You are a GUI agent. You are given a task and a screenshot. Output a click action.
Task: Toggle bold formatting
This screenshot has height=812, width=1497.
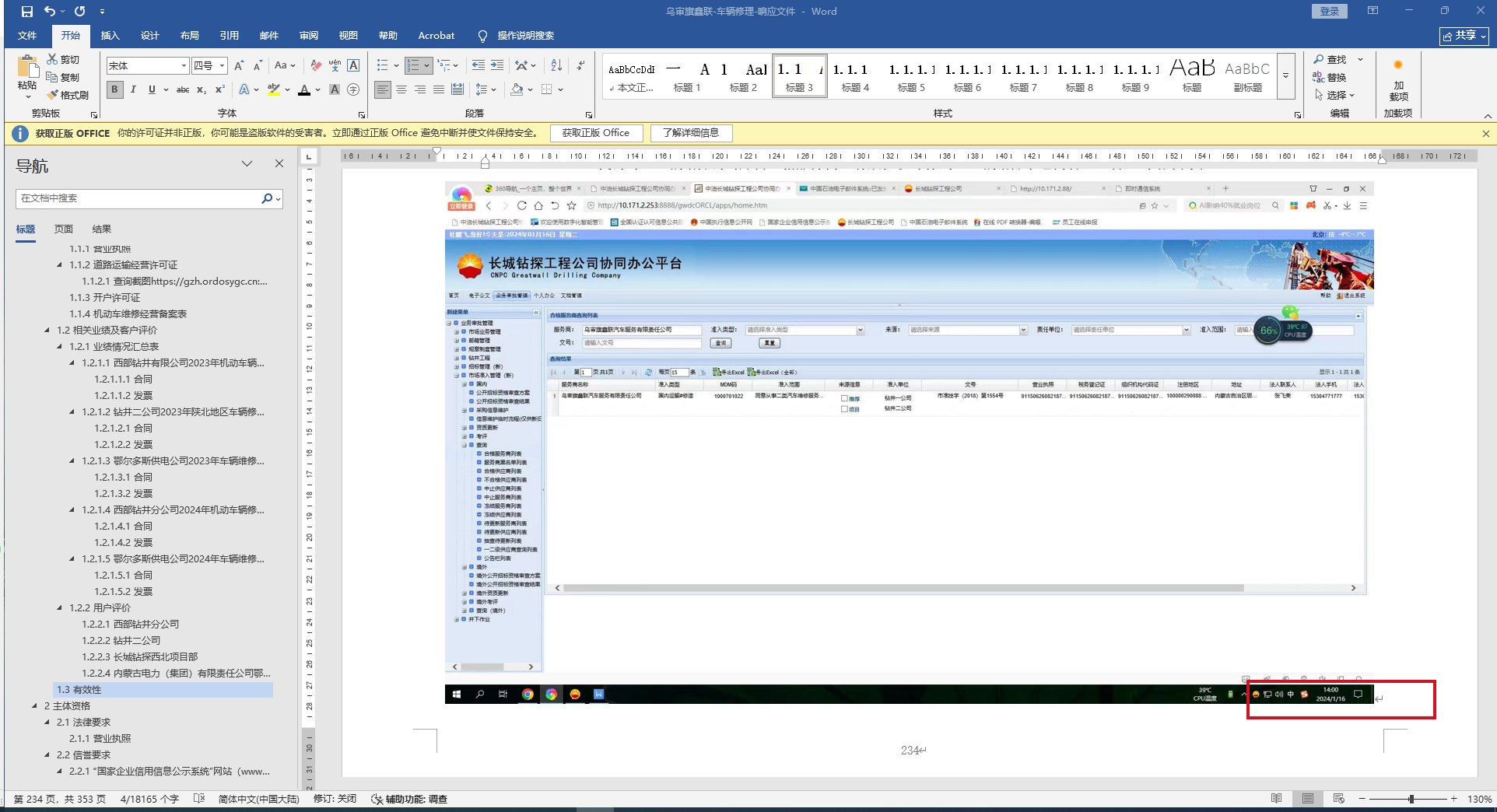(x=115, y=89)
